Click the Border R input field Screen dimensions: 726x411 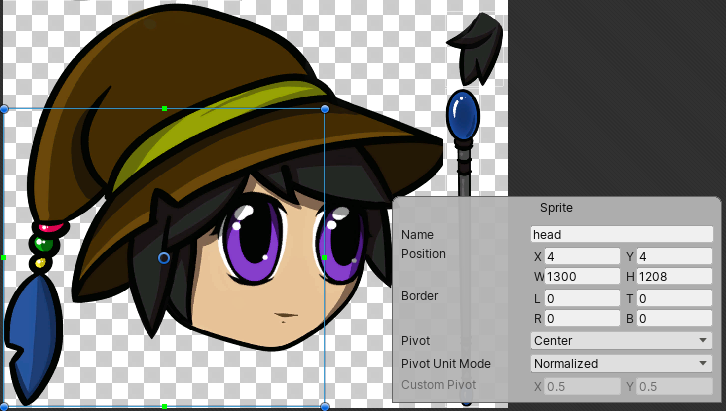click(582, 319)
